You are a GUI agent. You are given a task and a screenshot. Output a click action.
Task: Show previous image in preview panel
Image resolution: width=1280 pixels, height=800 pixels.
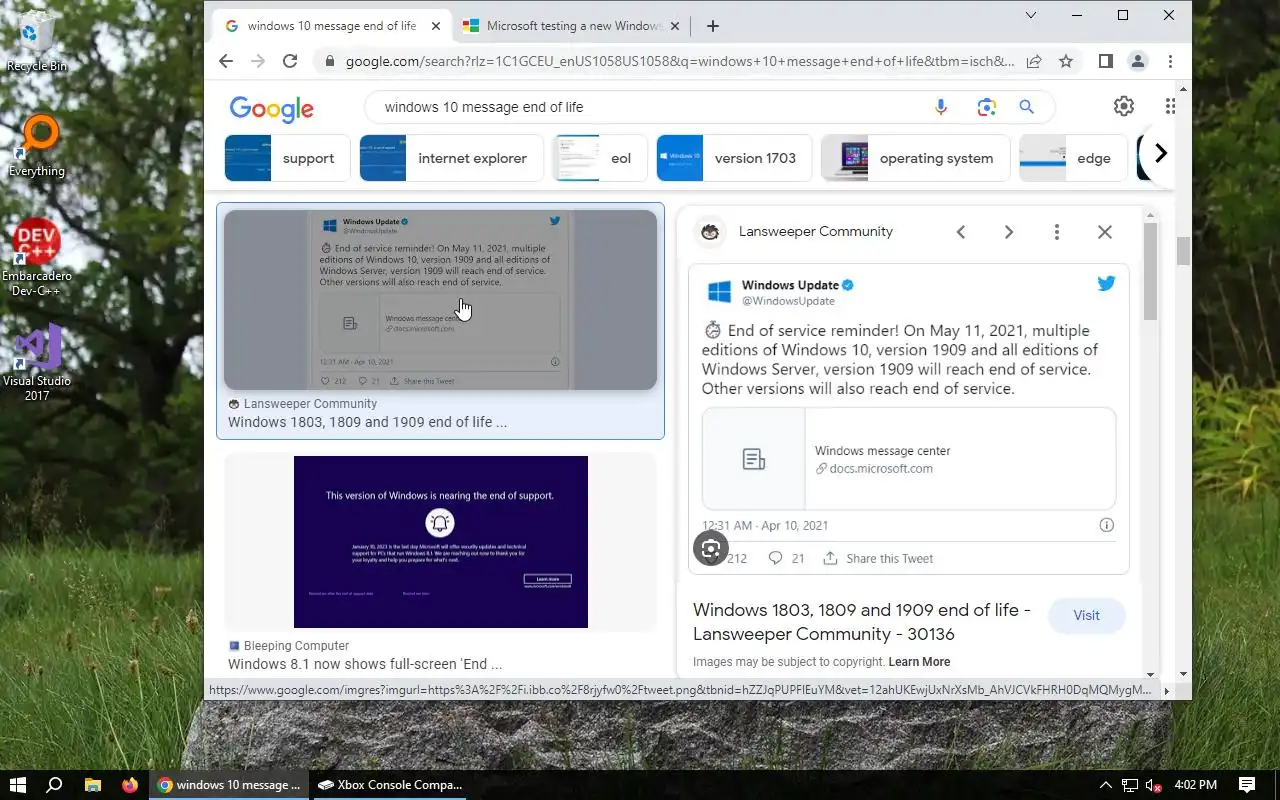(961, 232)
